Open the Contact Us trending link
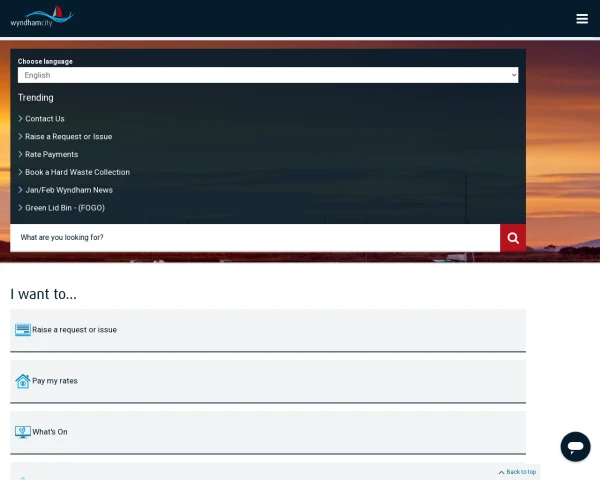 [x=45, y=119]
